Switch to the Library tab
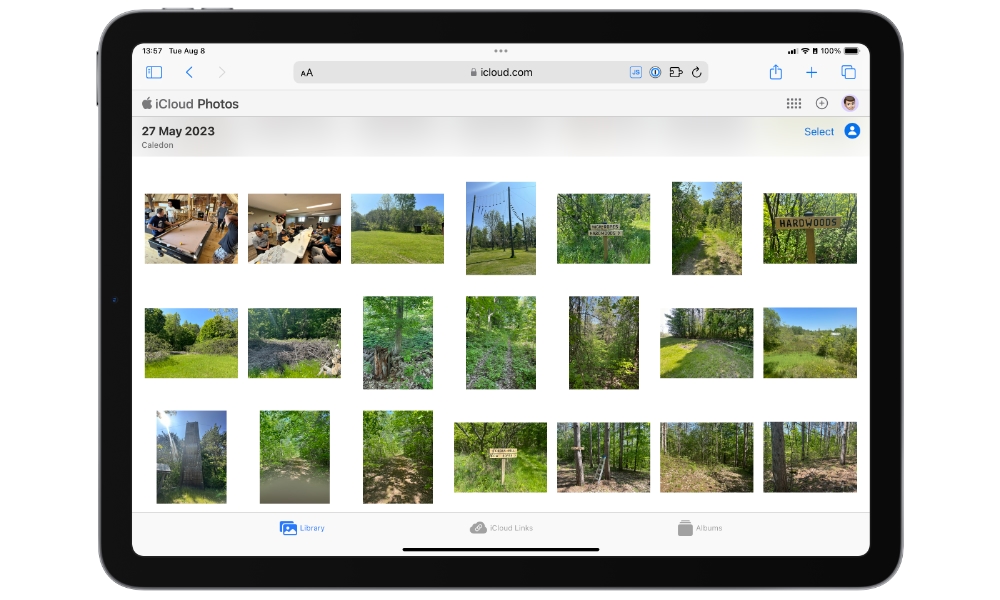Image resolution: width=1000 pixels, height=600 pixels. (x=302, y=528)
